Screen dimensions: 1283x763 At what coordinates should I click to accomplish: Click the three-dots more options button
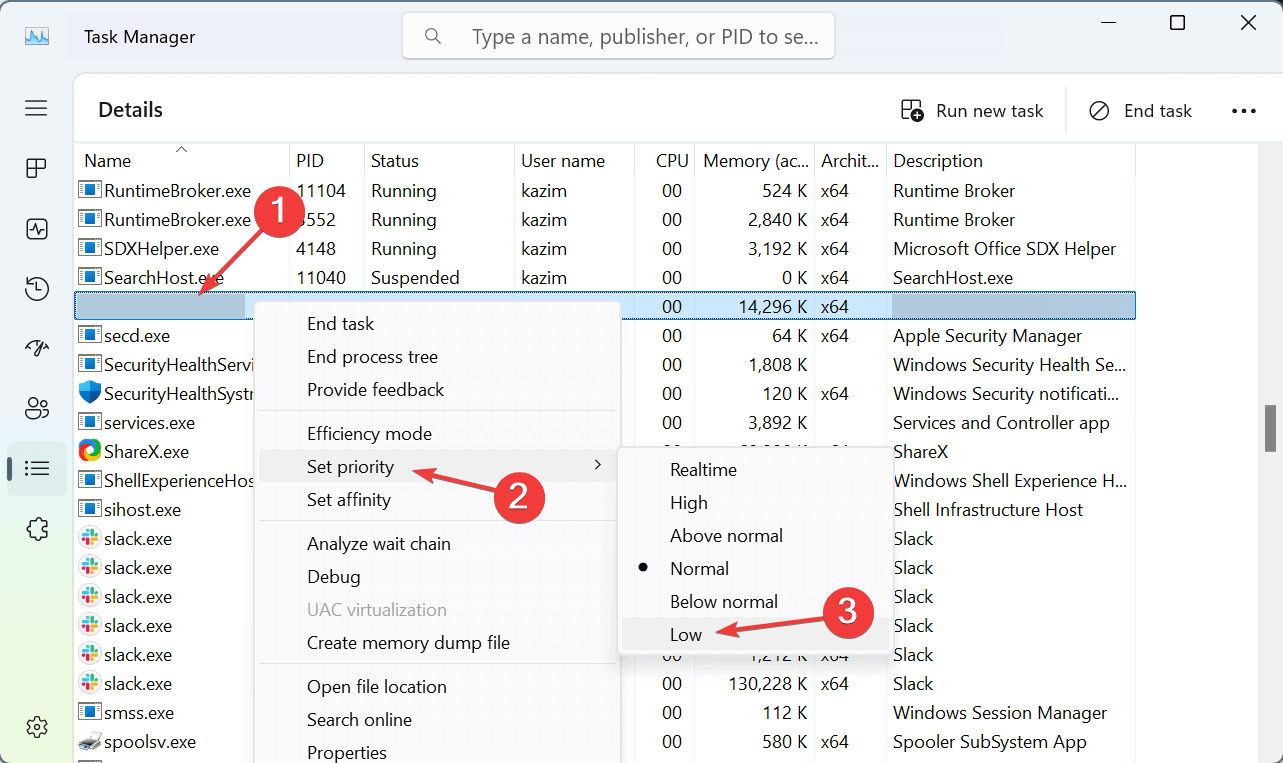[1243, 111]
